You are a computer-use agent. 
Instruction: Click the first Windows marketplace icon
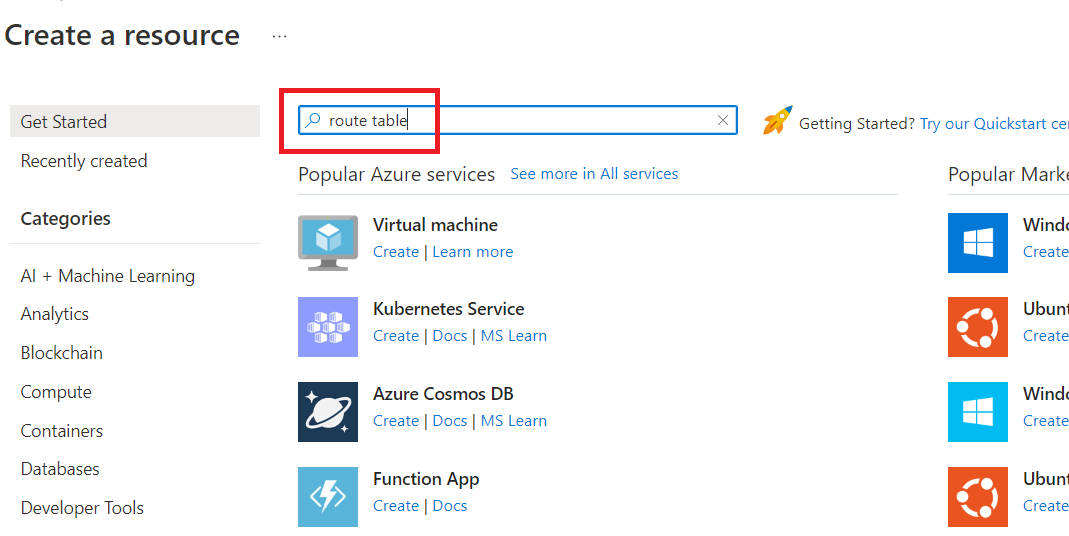pos(977,243)
